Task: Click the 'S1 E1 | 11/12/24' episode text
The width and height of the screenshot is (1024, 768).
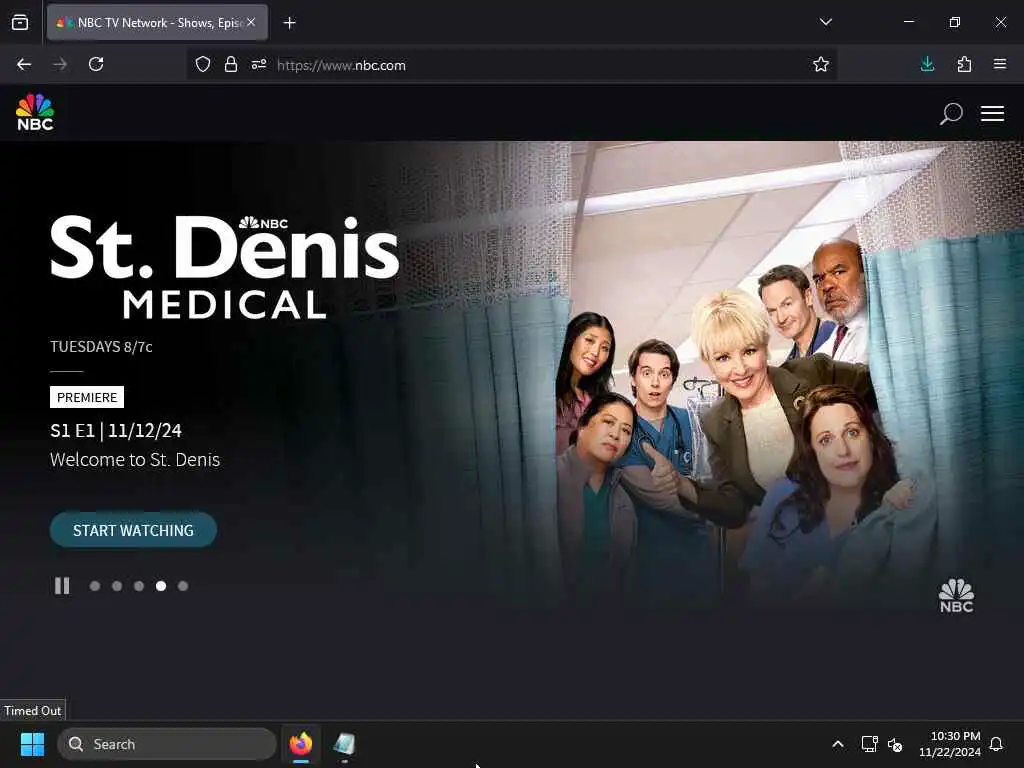Action: pos(116,430)
